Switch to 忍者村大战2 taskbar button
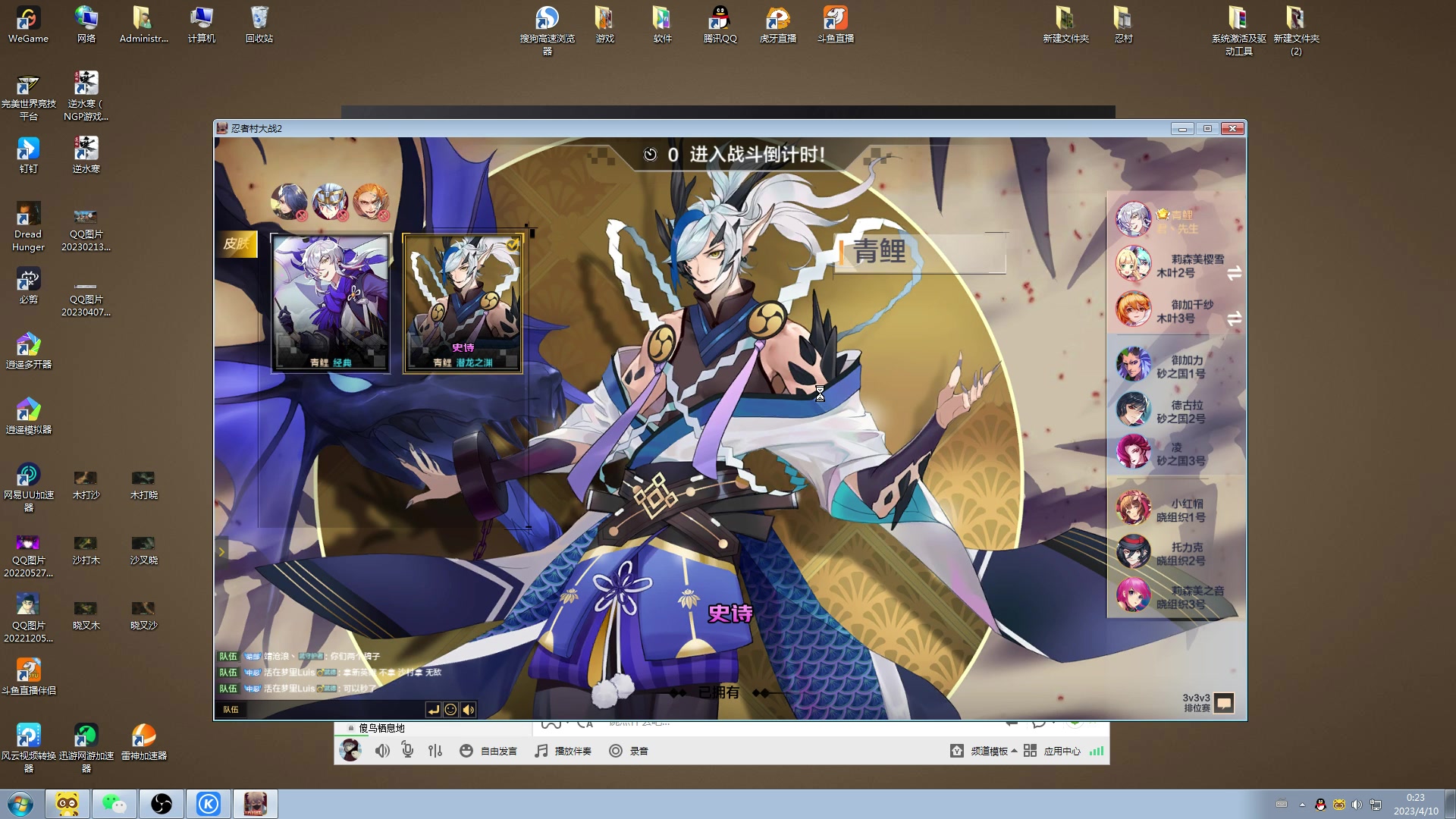Image resolution: width=1456 pixels, height=819 pixels. point(256,804)
